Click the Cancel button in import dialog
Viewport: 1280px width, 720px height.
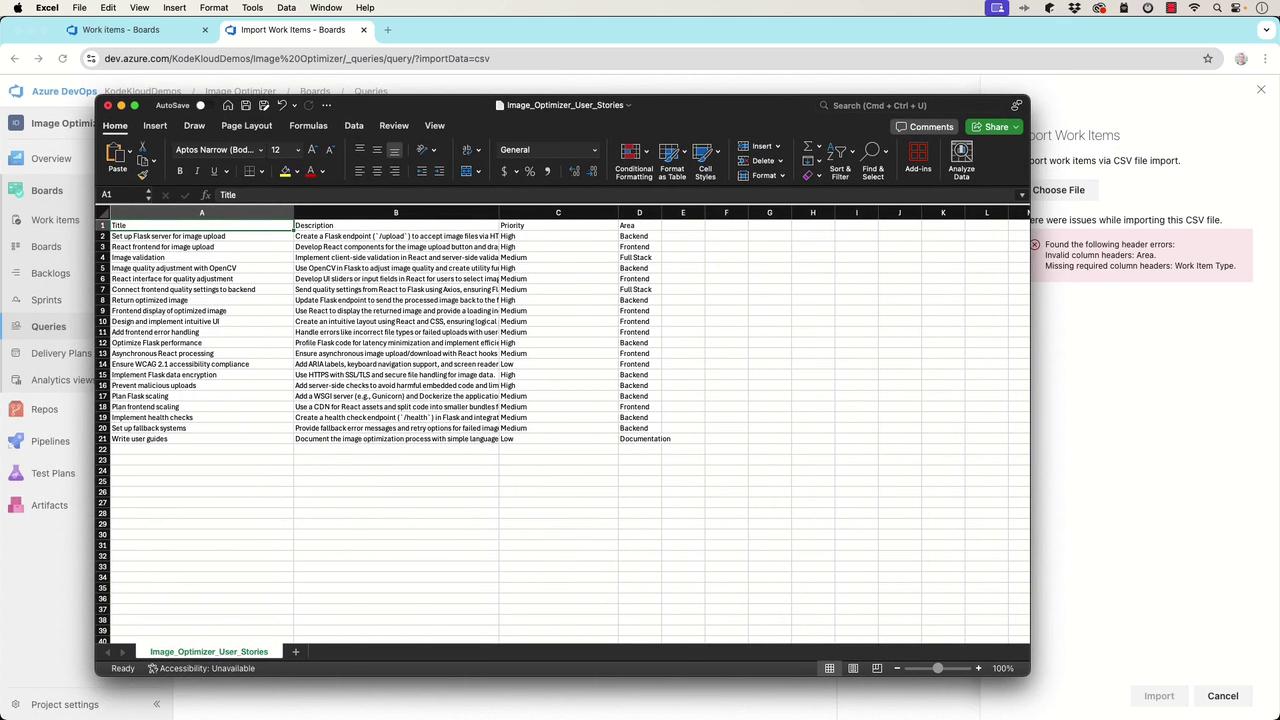[1222, 696]
